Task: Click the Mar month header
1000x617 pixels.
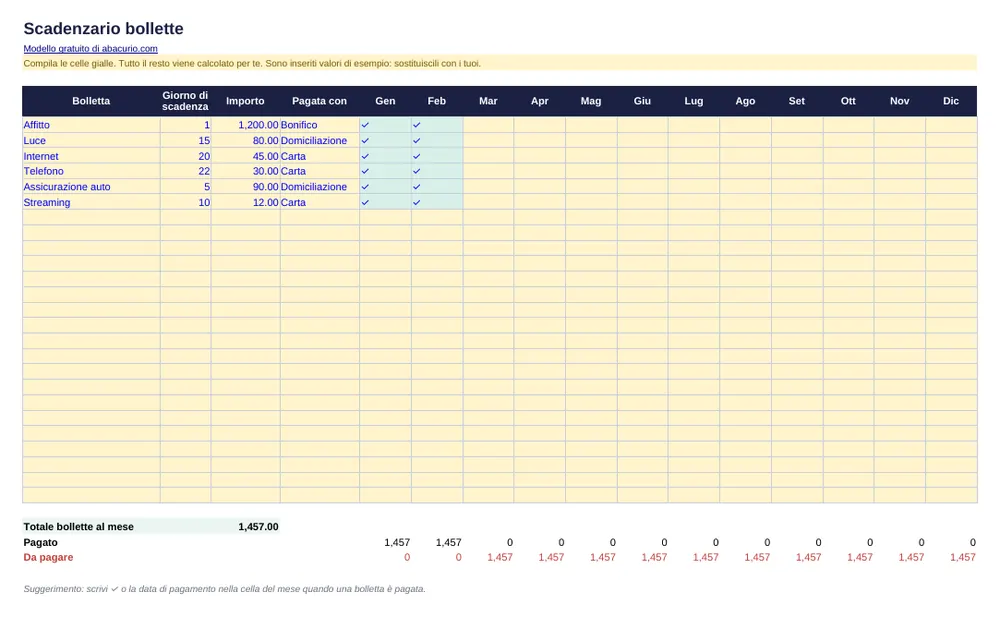Action: pyautogui.click(x=489, y=101)
